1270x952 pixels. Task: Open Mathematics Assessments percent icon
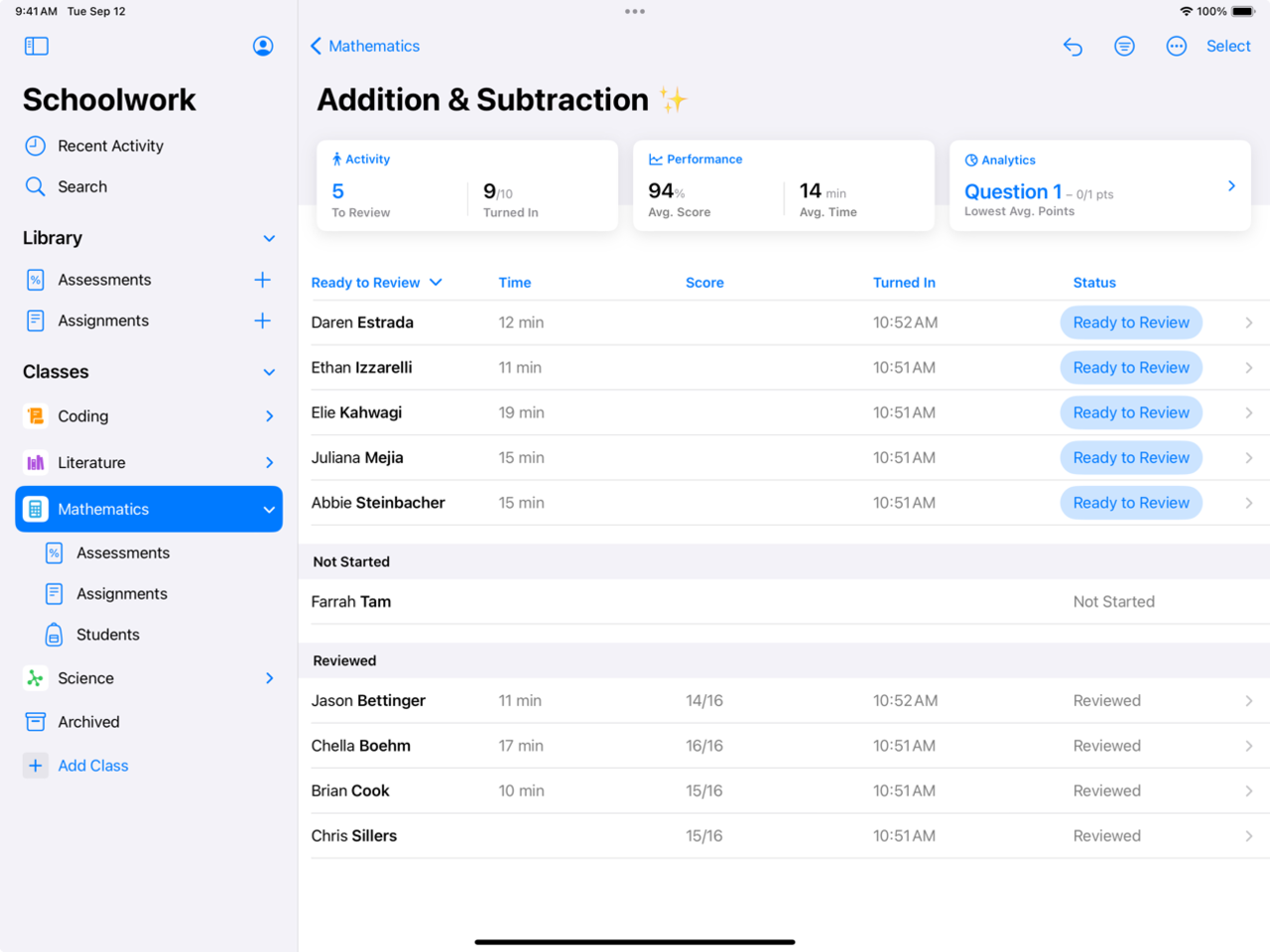[x=55, y=553]
